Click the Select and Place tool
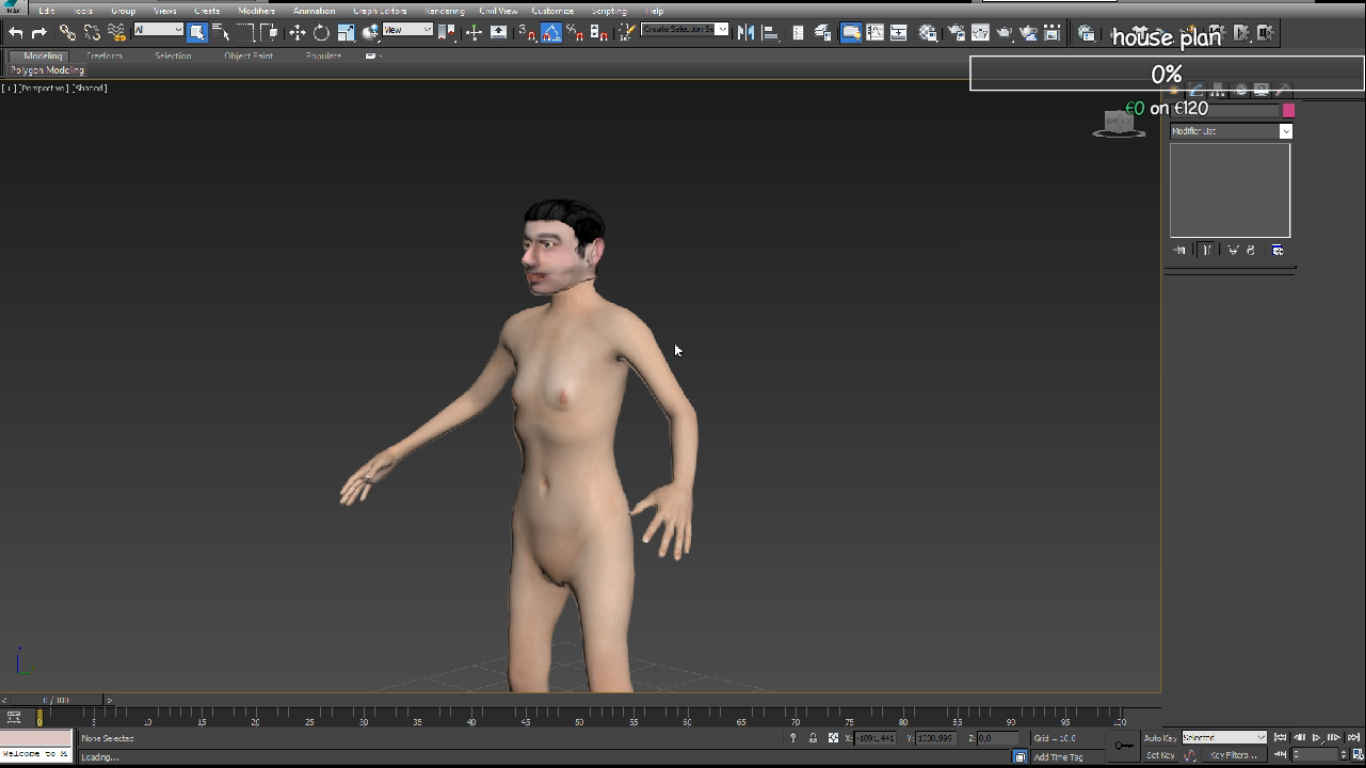 coord(370,33)
